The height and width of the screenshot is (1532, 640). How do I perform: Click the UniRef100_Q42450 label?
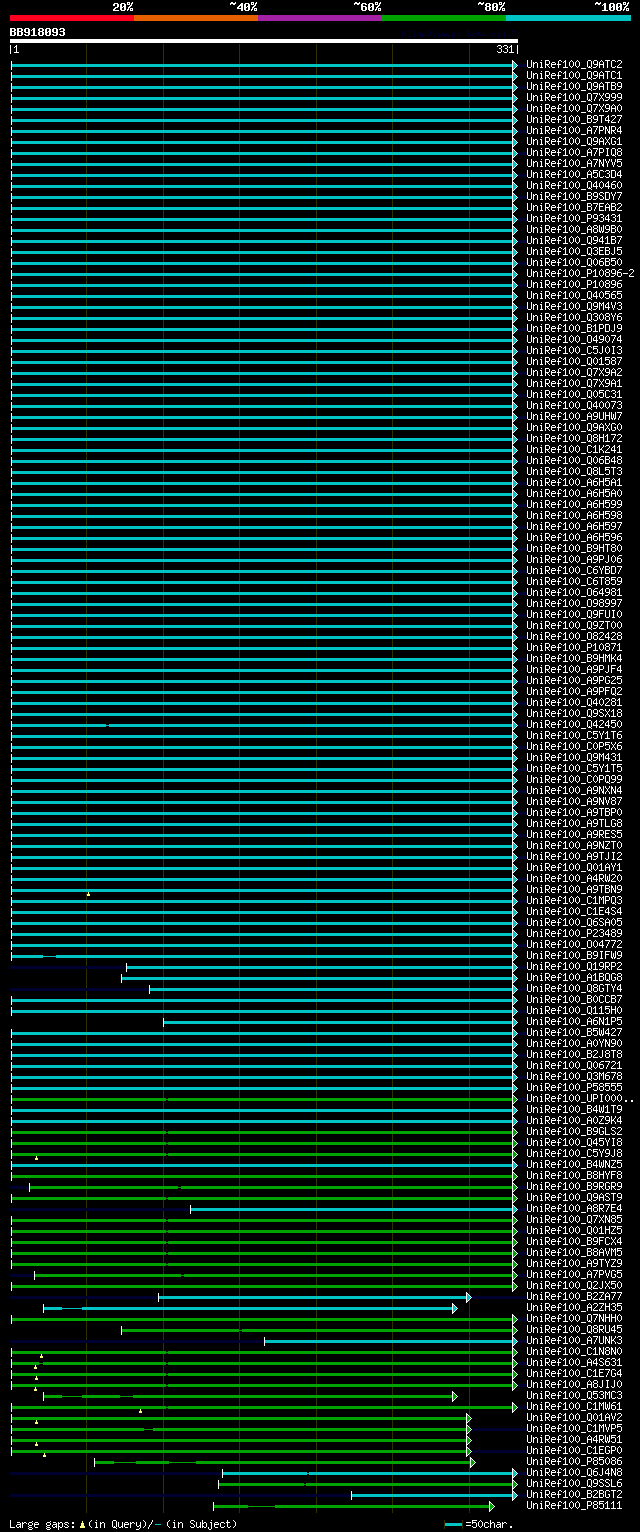pyautogui.click(x=574, y=725)
